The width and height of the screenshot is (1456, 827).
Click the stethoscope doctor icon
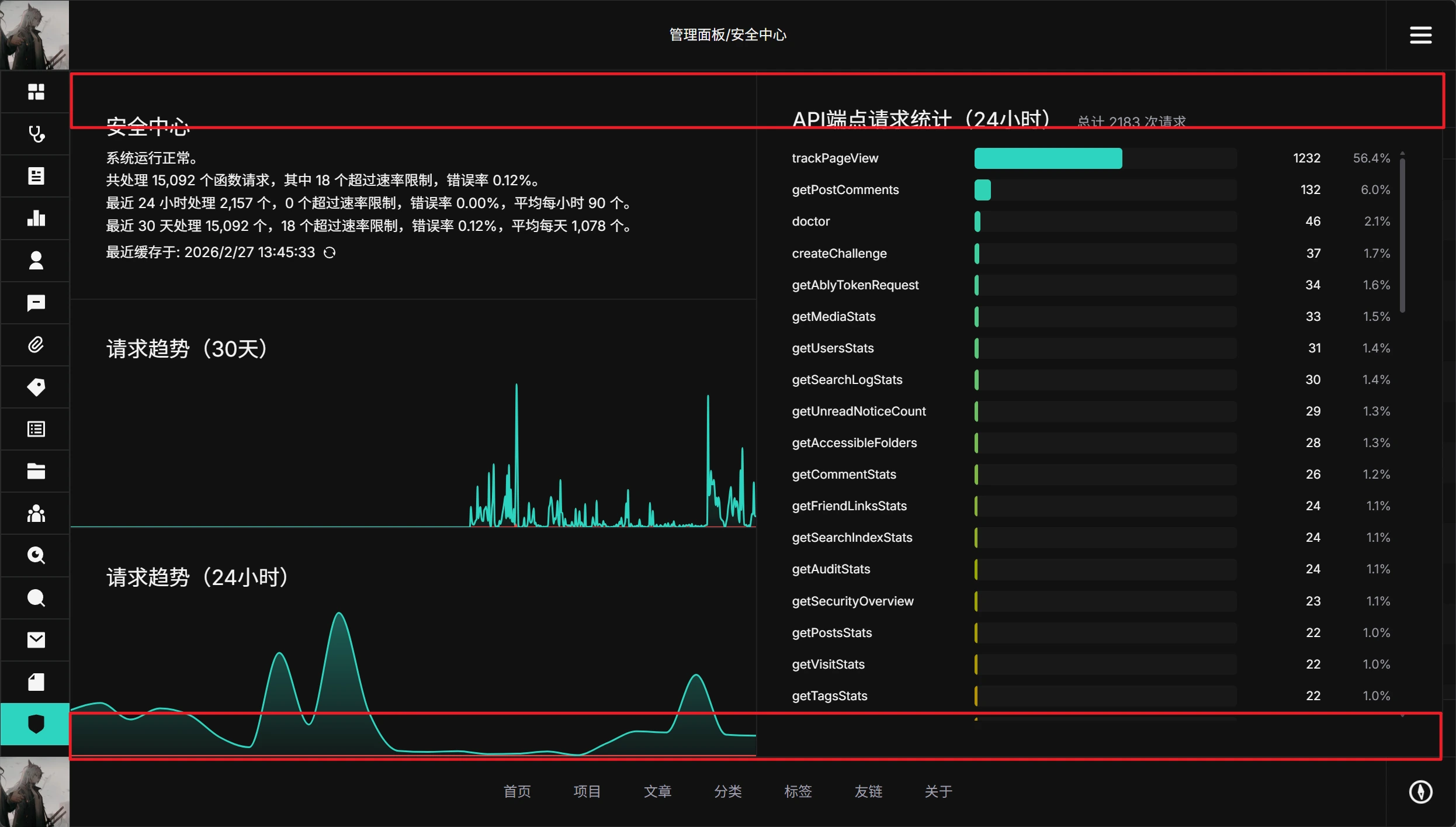(36, 134)
